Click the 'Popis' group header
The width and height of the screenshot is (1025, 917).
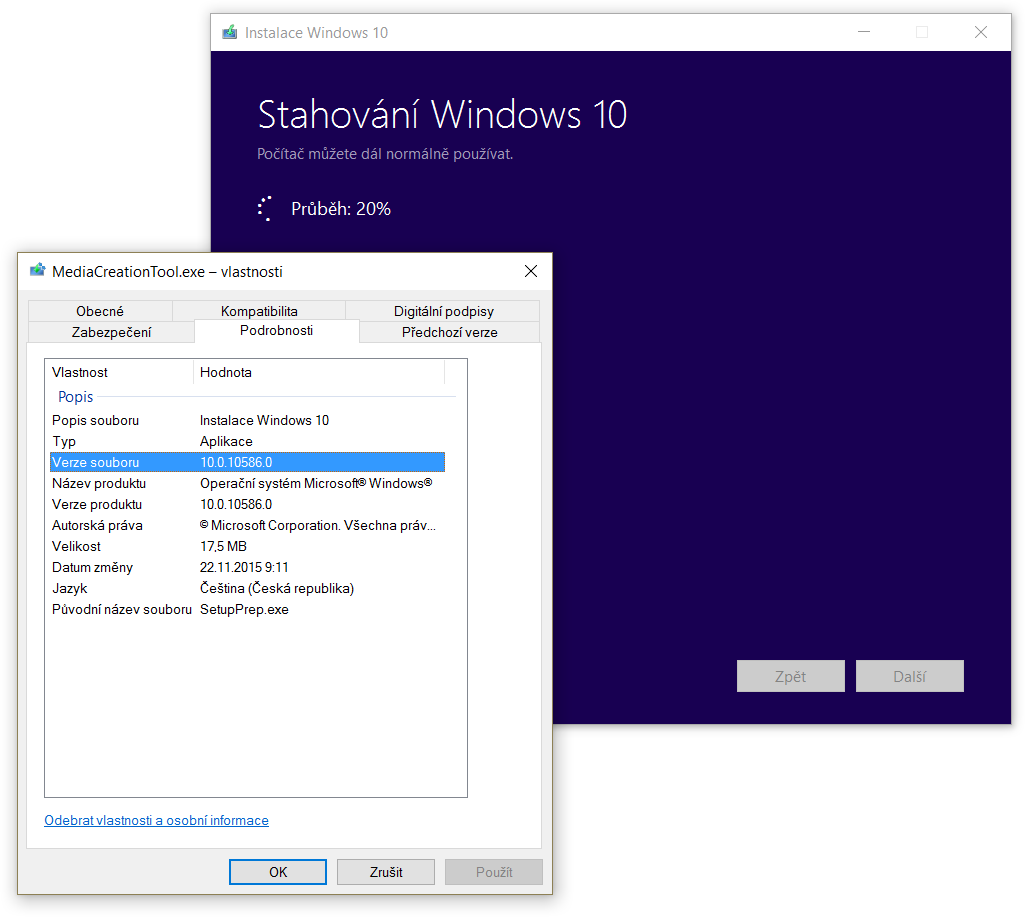point(76,397)
